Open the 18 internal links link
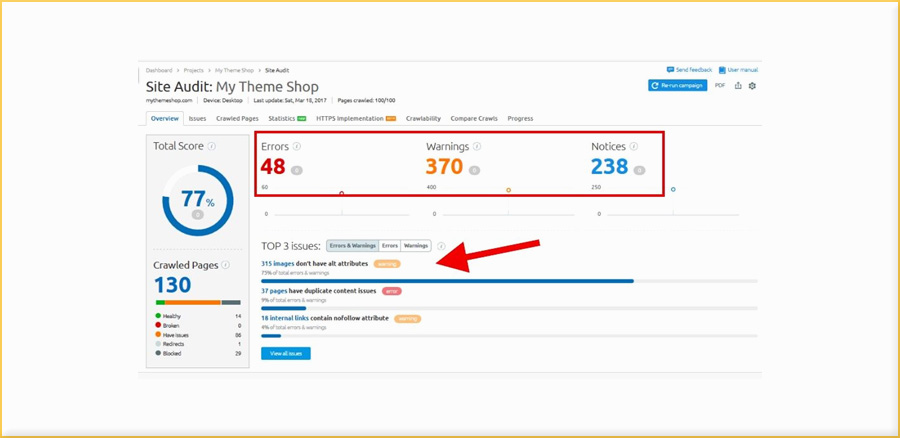 point(285,318)
